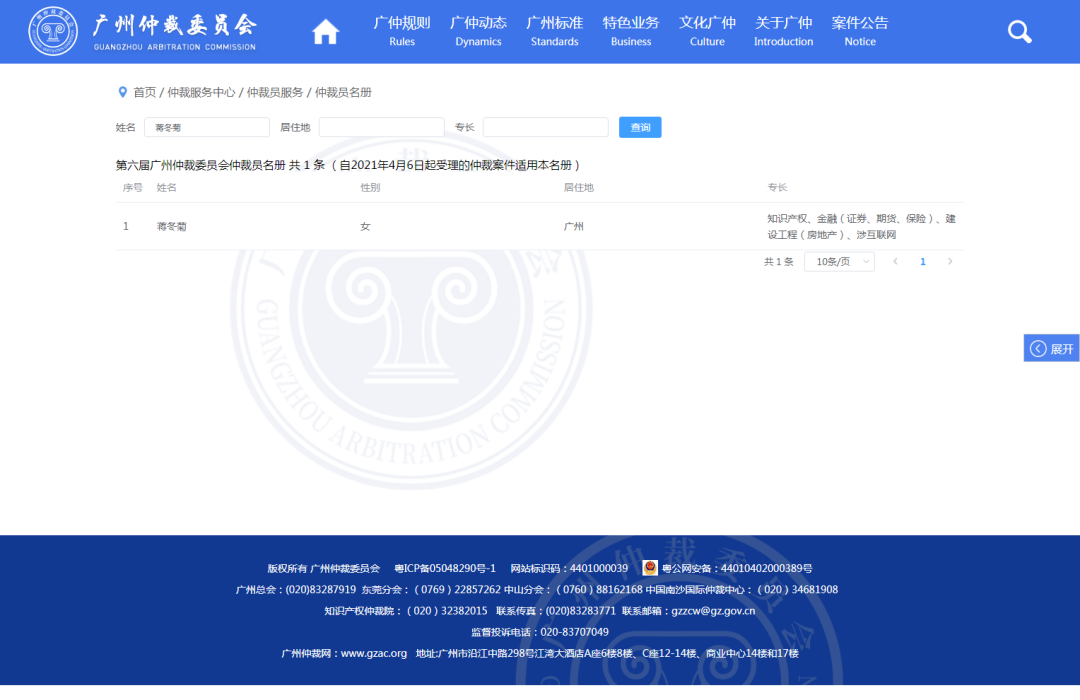Viewport: 1080px width, 700px height.
Task: Click the 居住地 column header
Action: point(579,187)
